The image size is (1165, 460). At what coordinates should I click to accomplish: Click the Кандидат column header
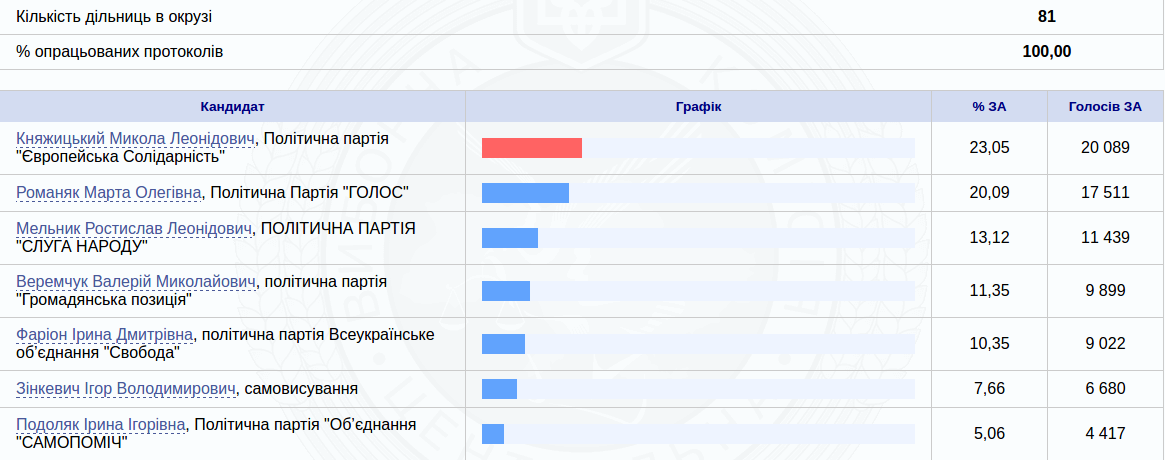click(233, 107)
